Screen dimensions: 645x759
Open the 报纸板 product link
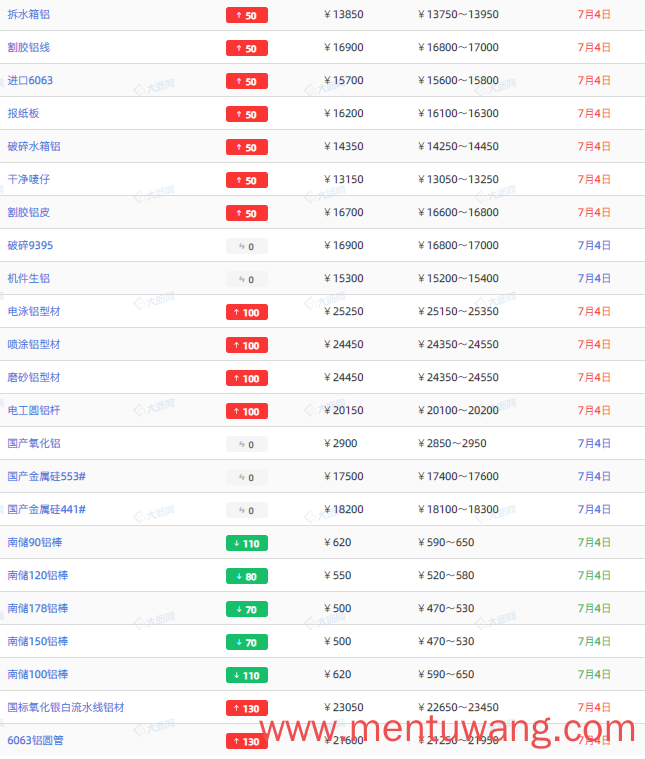coord(23,113)
